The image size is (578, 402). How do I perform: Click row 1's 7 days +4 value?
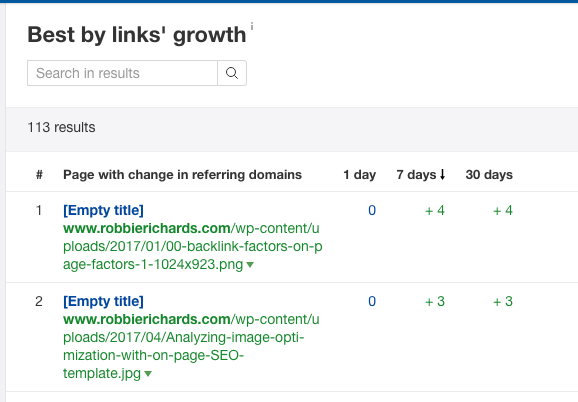435,210
